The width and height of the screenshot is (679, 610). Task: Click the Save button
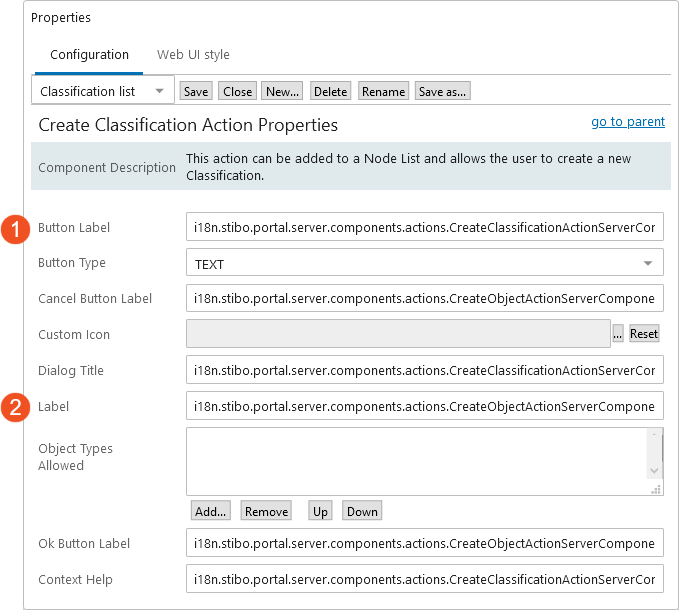pos(196,91)
